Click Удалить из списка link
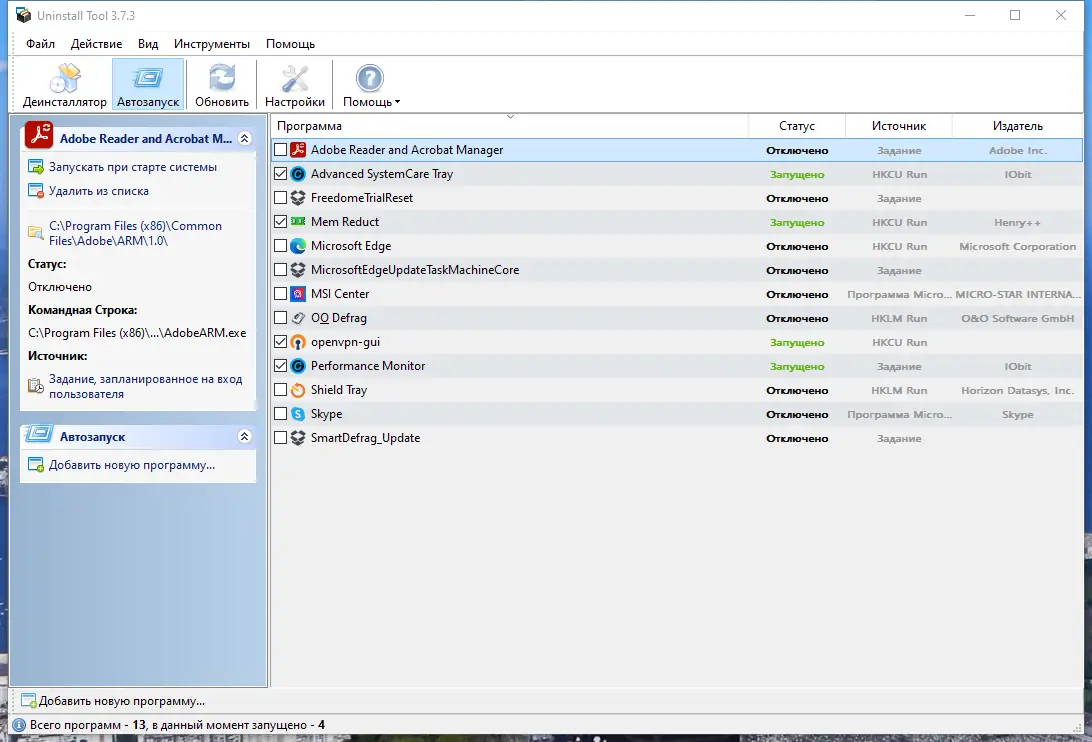Image resolution: width=1092 pixels, height=742 pixels. pos(98,191)
